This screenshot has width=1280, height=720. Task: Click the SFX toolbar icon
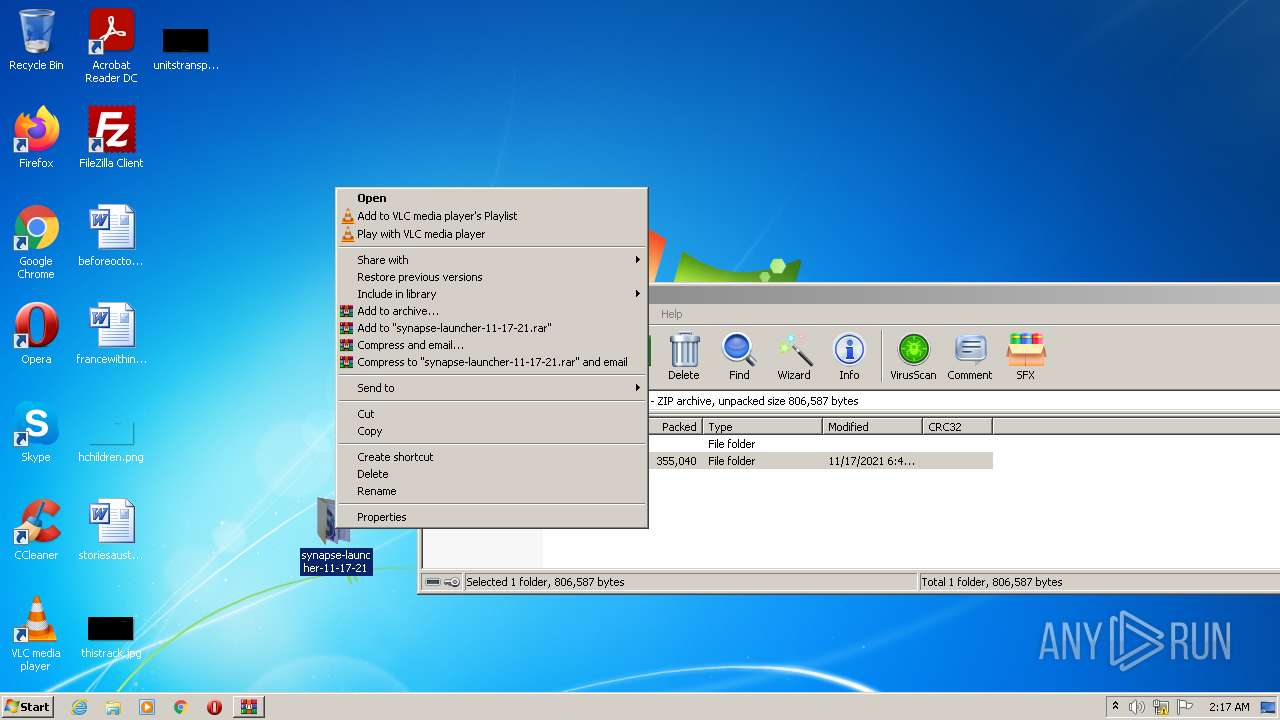click(1026, 356)
